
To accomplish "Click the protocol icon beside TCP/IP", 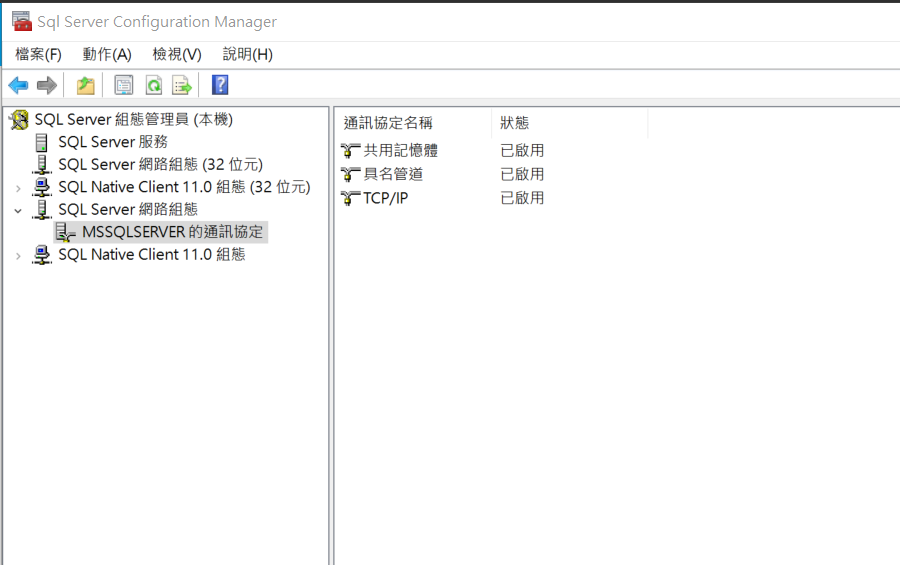I will point(350,198).
